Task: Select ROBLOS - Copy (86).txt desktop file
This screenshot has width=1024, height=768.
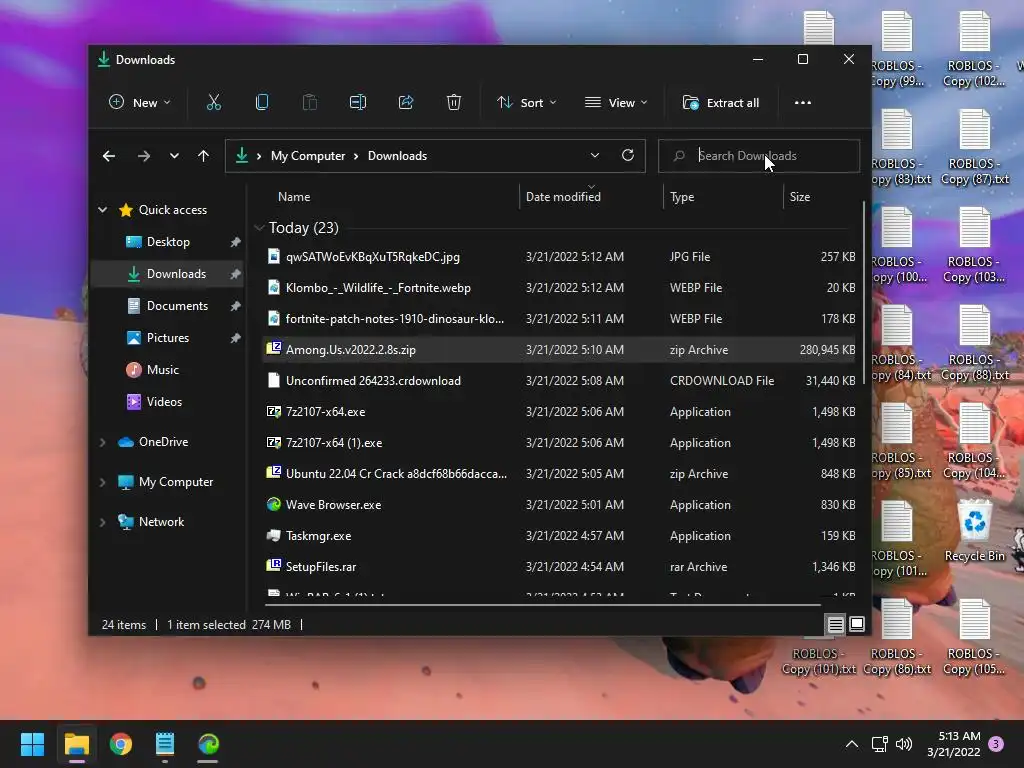Action: click(x=897, y=637)
